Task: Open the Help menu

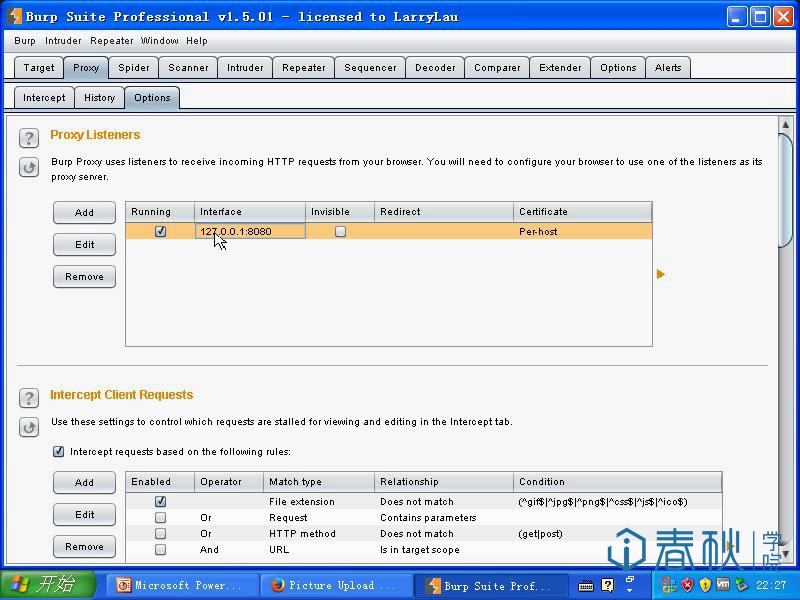Action: pyautogui.click(x=197, y=41)
